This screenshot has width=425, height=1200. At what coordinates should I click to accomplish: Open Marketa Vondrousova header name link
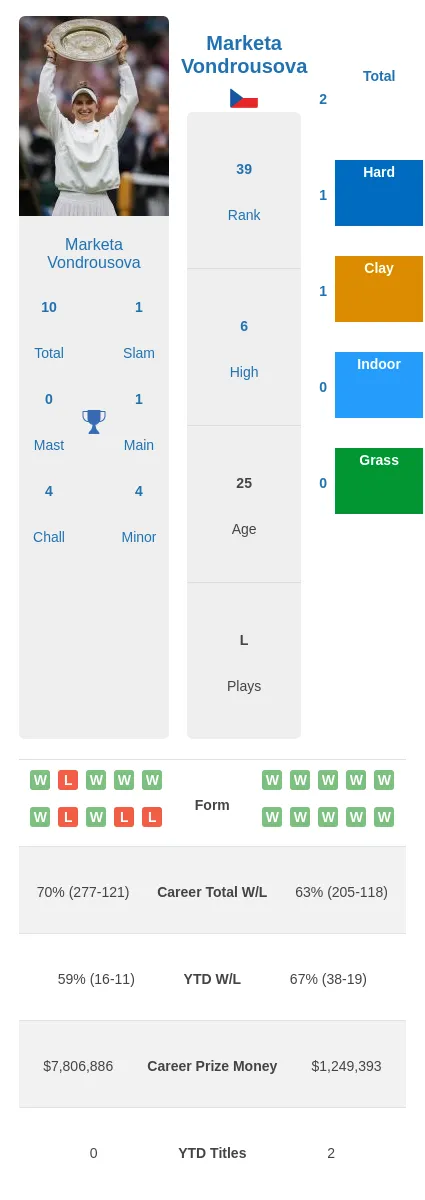point(244,55)
